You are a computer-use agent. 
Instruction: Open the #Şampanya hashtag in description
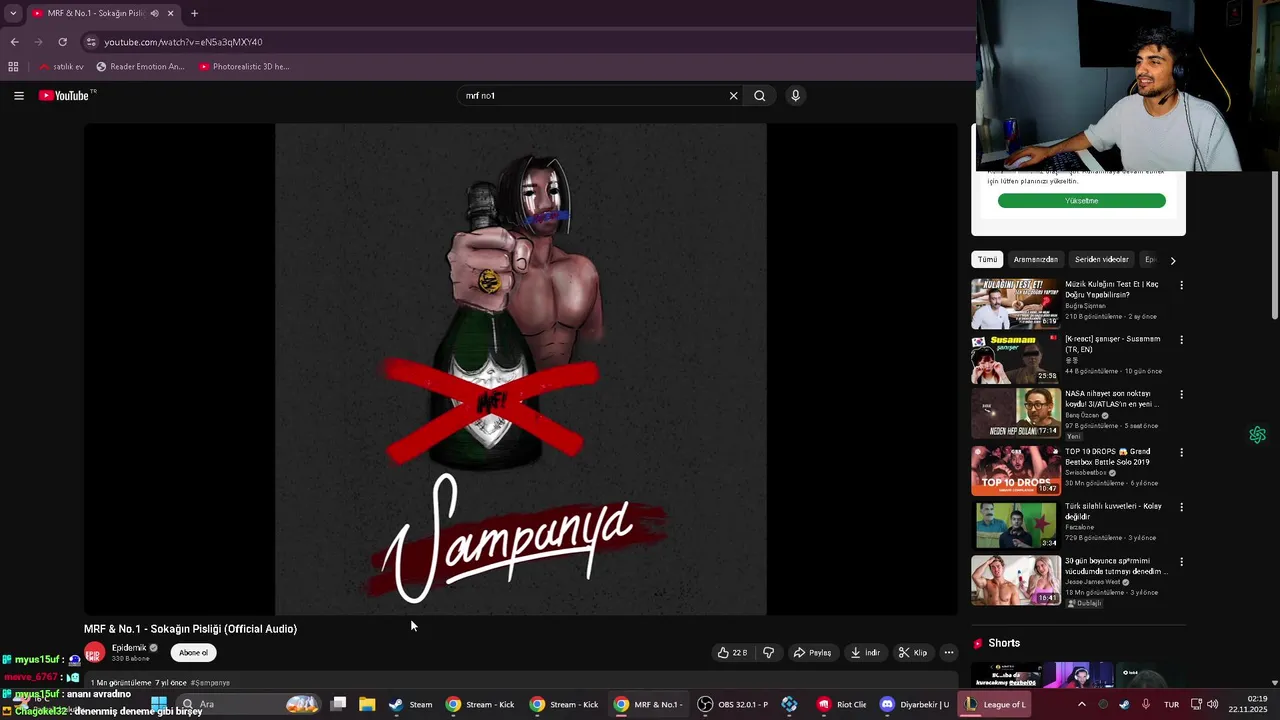pos(211,683)
